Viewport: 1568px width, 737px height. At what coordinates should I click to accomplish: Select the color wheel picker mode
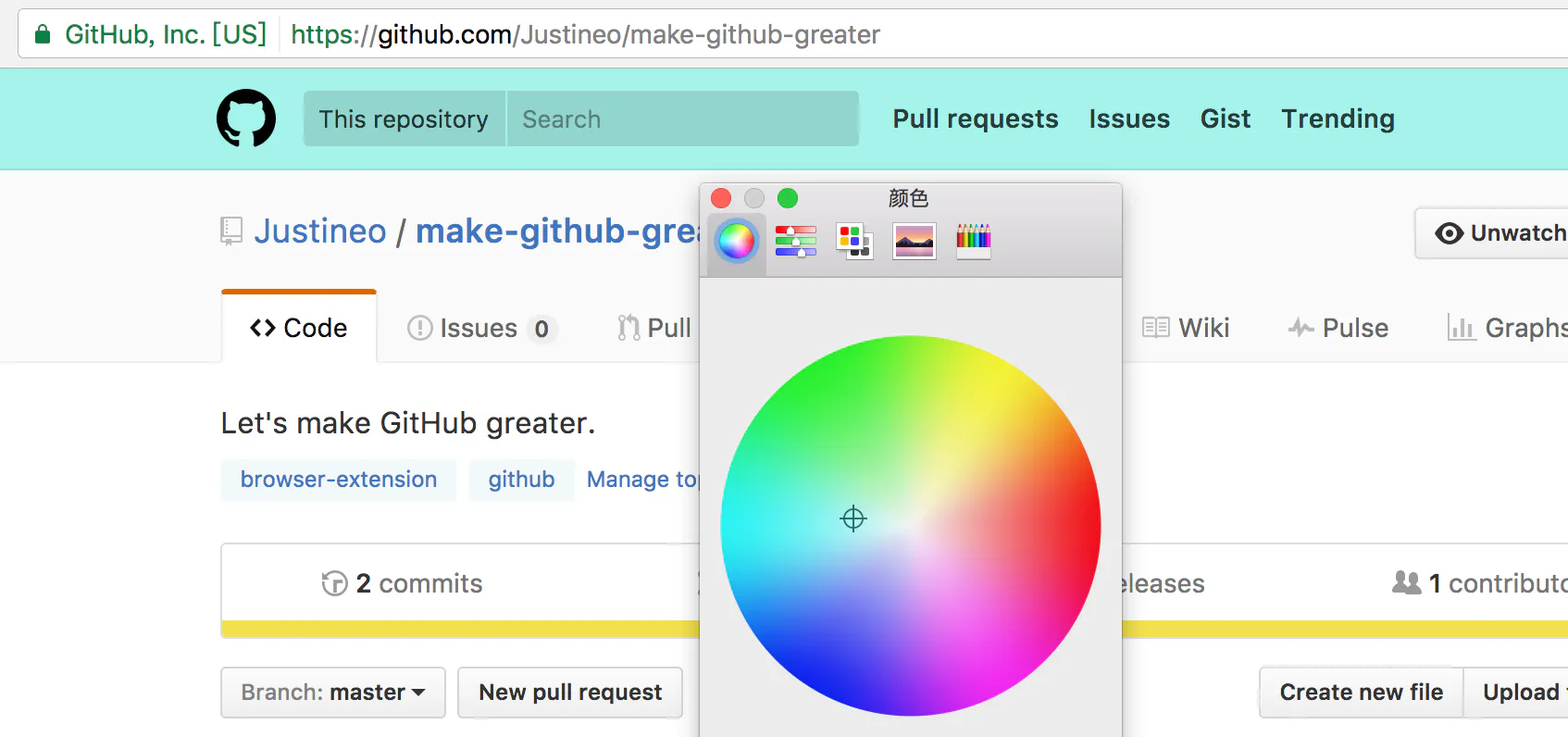tap(737, 242)
